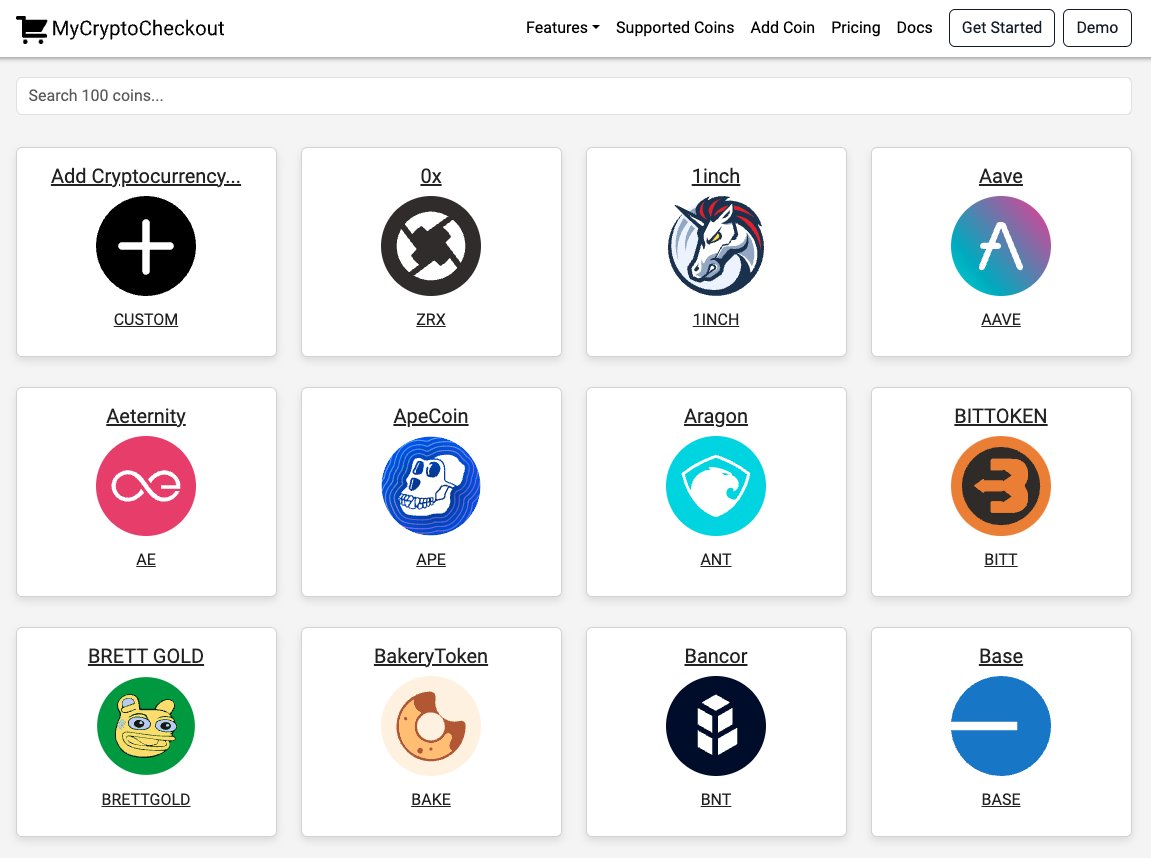Viewport: 1151px width, 858px height.
Task: Select the 1inch unicorn logo icon
Action: click(716, 246)
